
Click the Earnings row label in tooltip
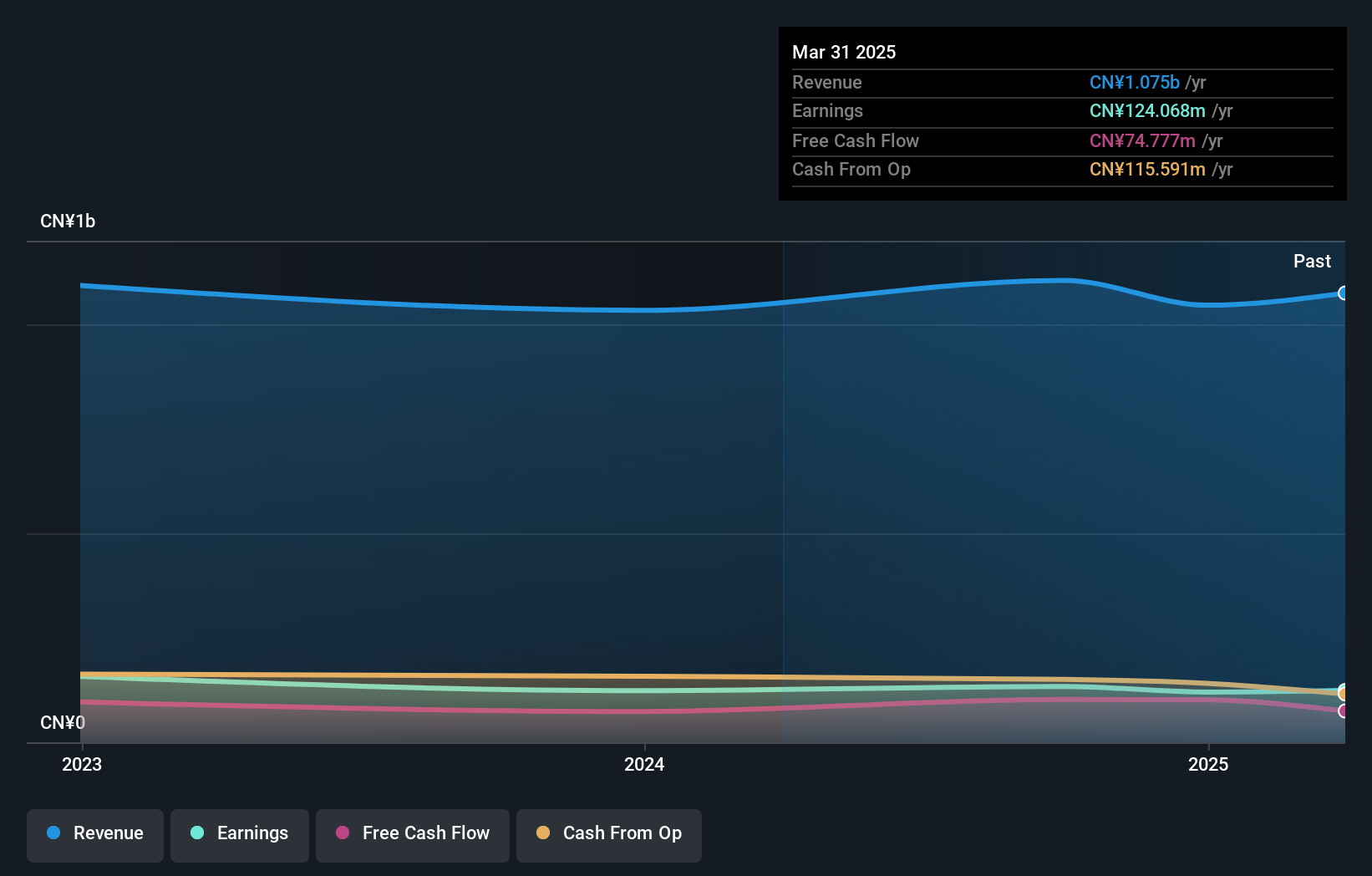(x=827, y=111)
